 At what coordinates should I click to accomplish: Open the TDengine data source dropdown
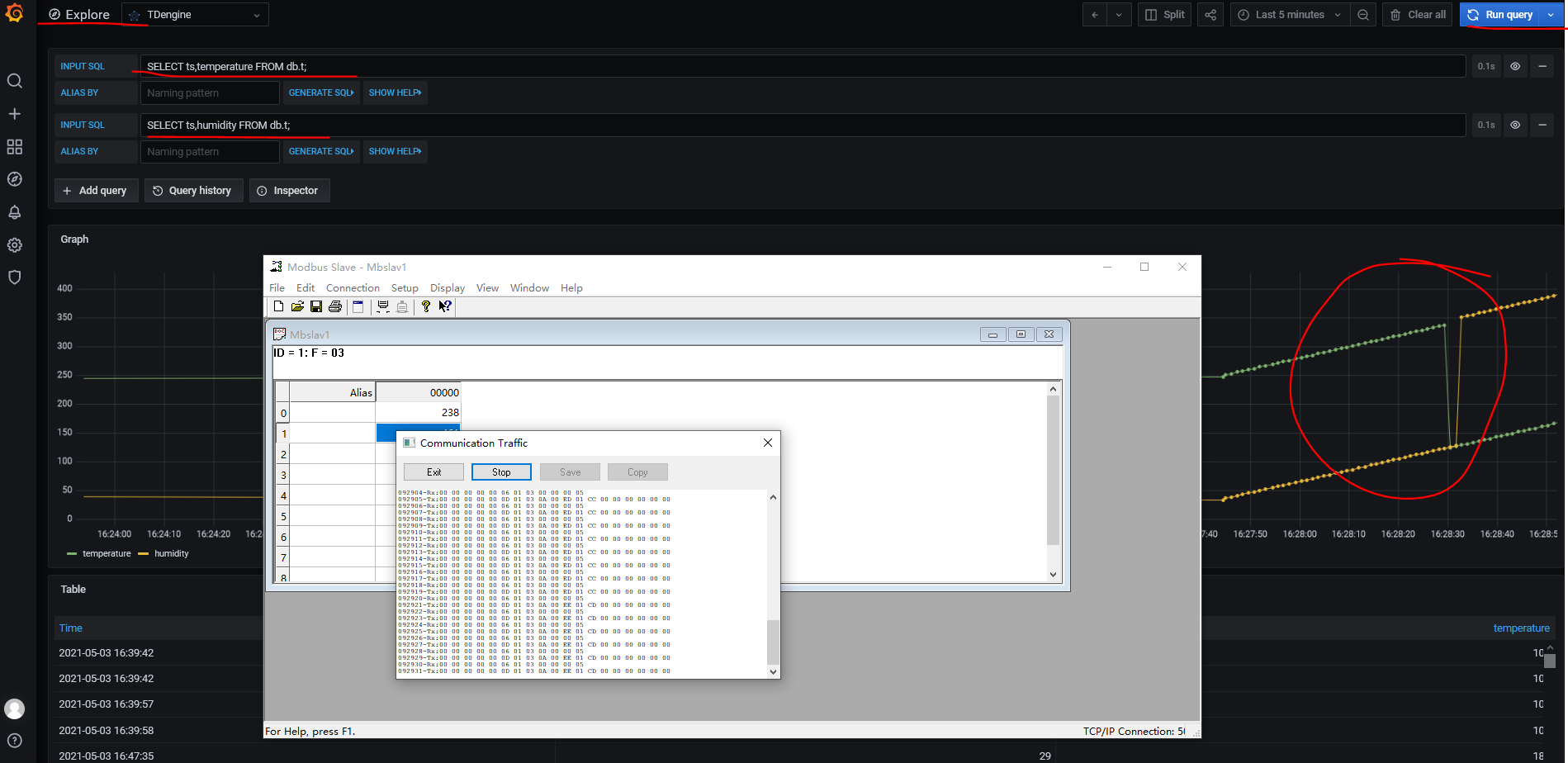[196, 14]
